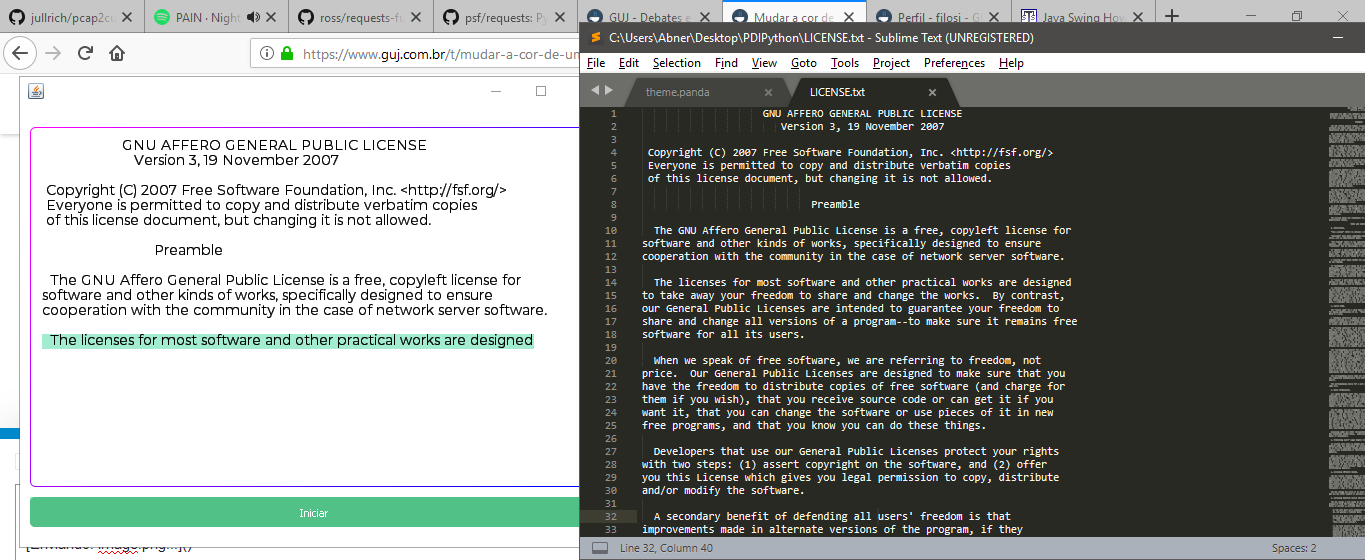Open the Selection menu
1365x560 pixels.
coord(677,63)
